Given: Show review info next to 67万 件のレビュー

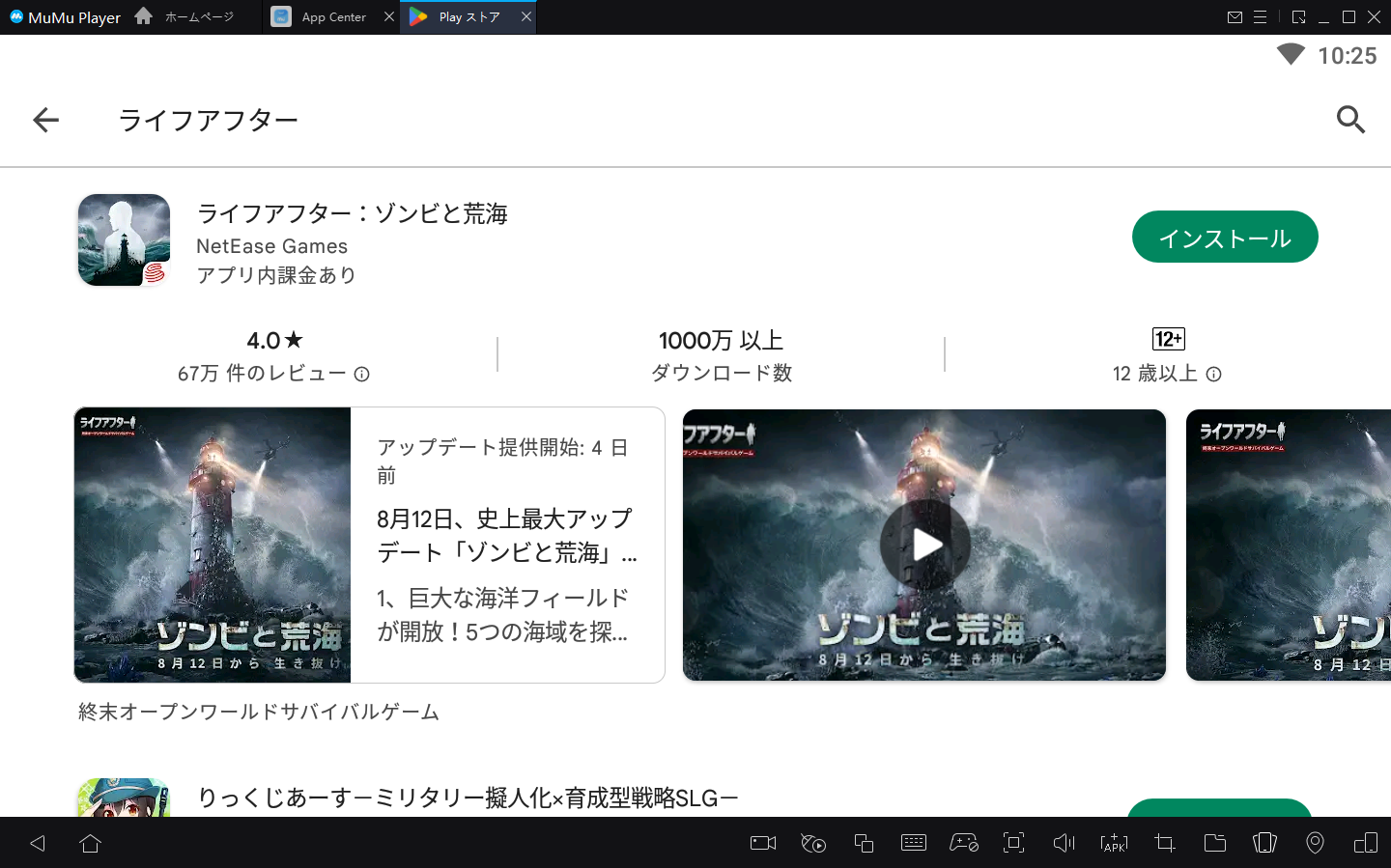Looking at the screenshot, I should click(361, 374).
